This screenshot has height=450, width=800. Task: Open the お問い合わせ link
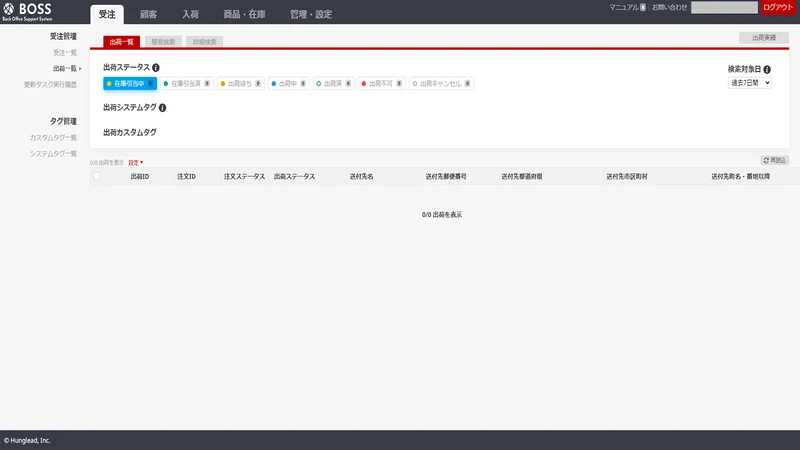[x=669, y=7]
